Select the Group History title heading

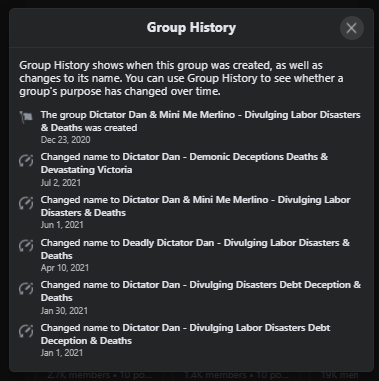[x=191, y=27]
